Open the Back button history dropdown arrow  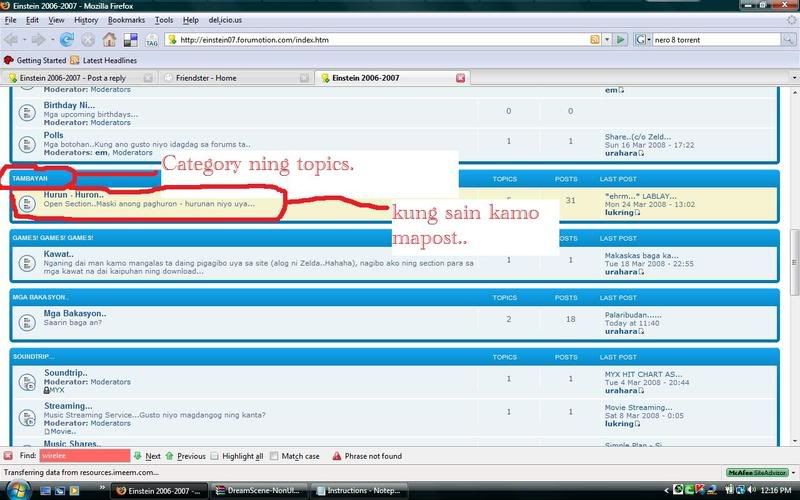pyautogui.click(x=24, y=40)
